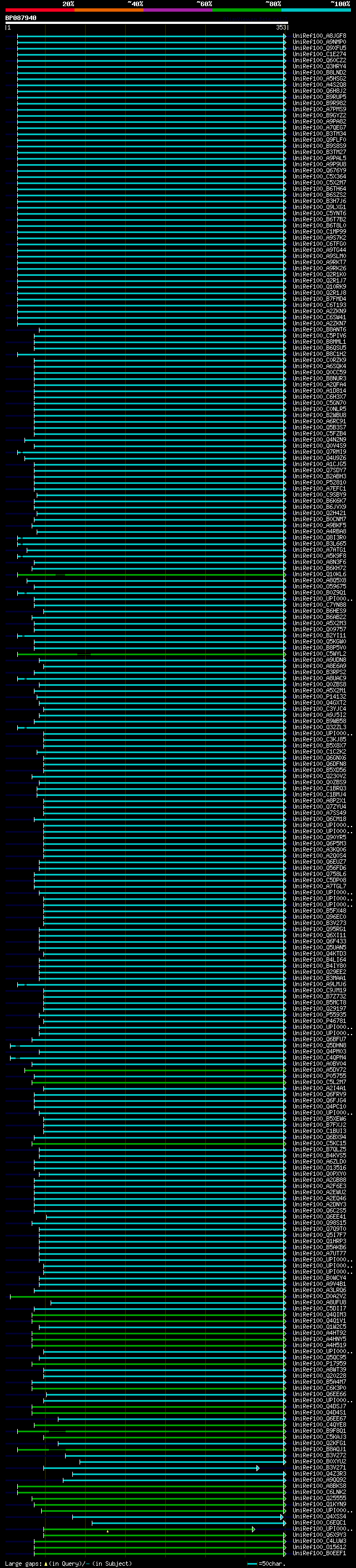Click the cyan ~100% identity legend bar
The image size is (356, 1568).
coord(317,11)
